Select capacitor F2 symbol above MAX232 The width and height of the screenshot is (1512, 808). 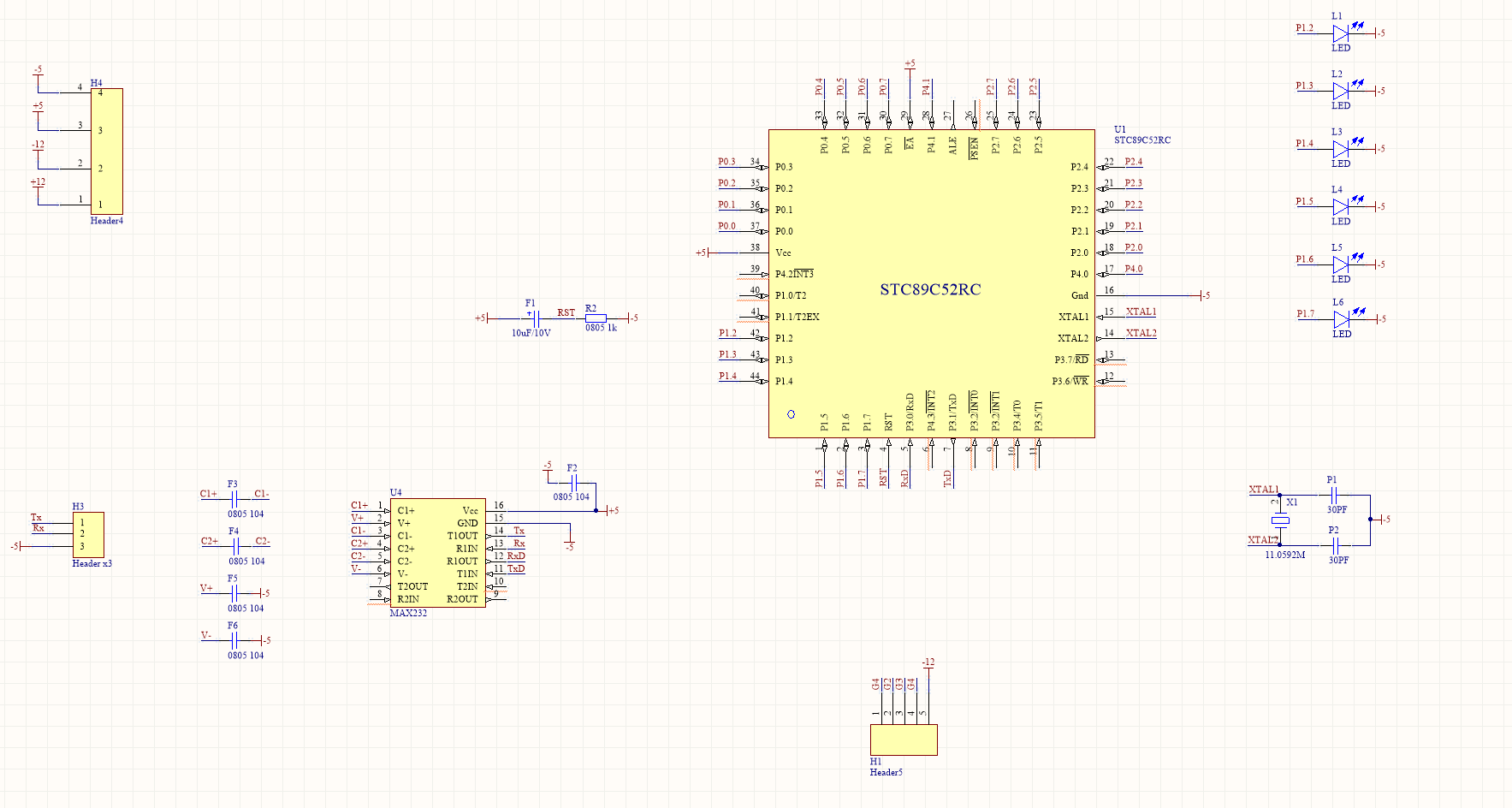[575, 484]
